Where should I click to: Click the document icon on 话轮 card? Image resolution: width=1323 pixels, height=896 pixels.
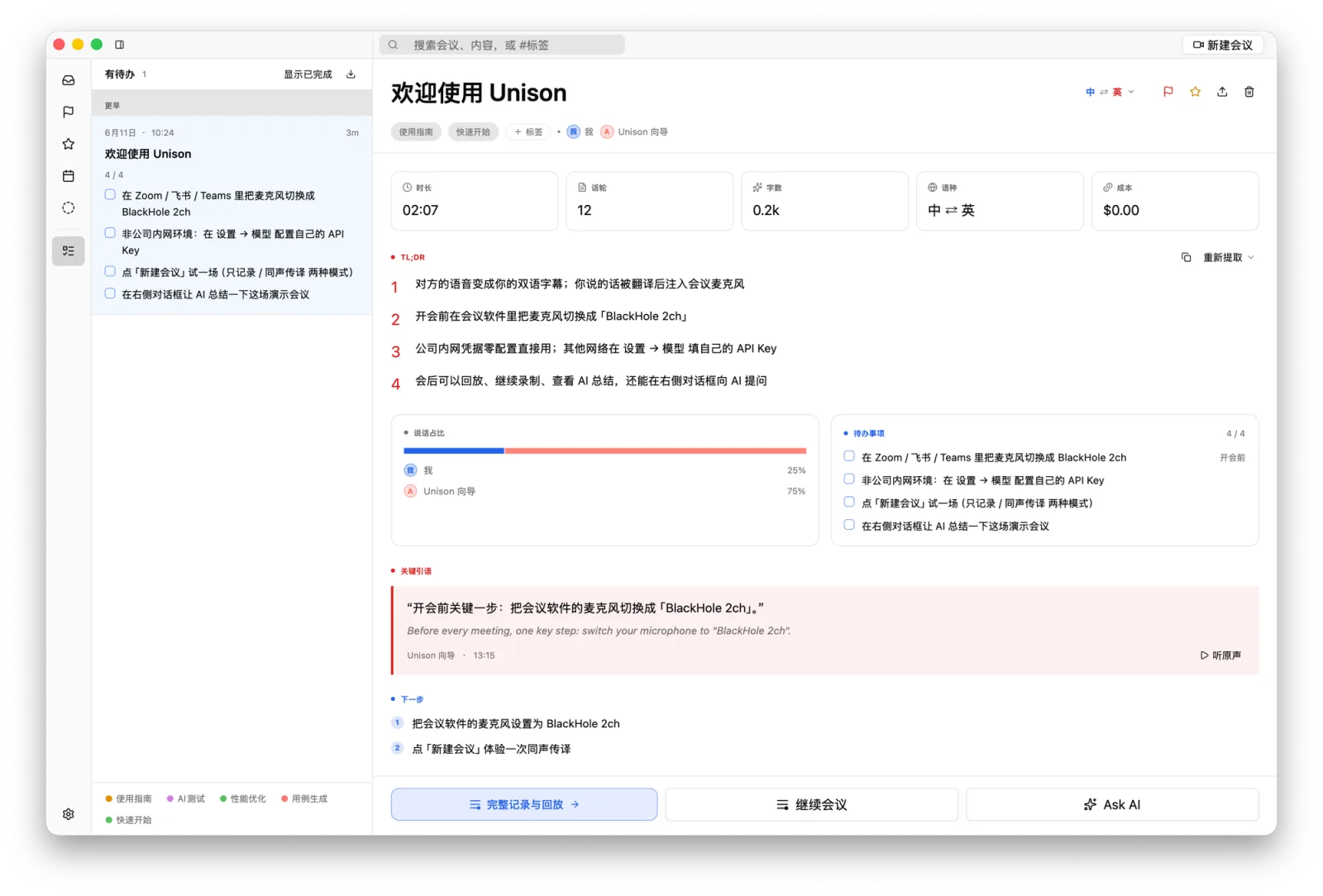(x=582, y=188)
